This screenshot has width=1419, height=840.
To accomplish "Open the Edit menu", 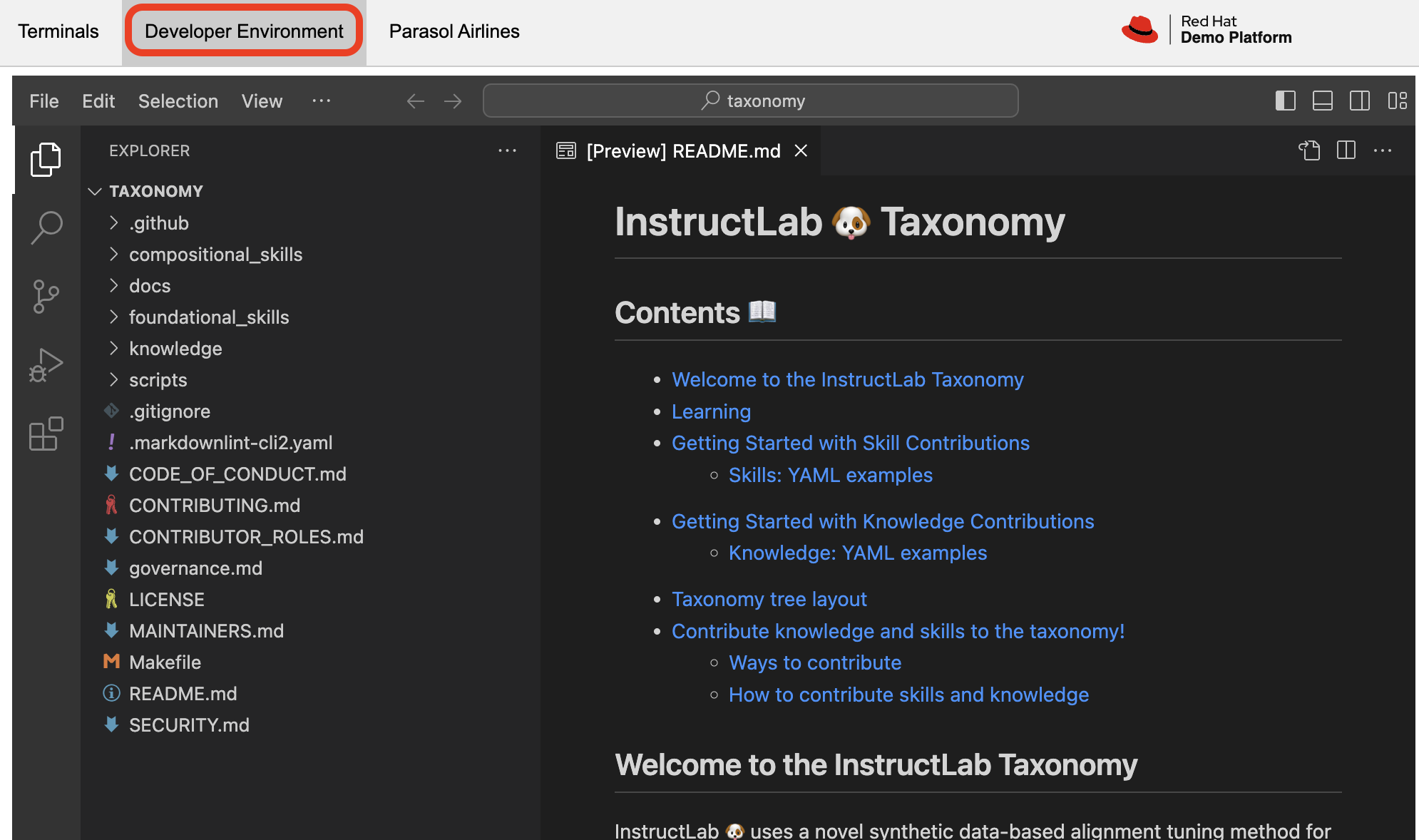I will 98,101.
